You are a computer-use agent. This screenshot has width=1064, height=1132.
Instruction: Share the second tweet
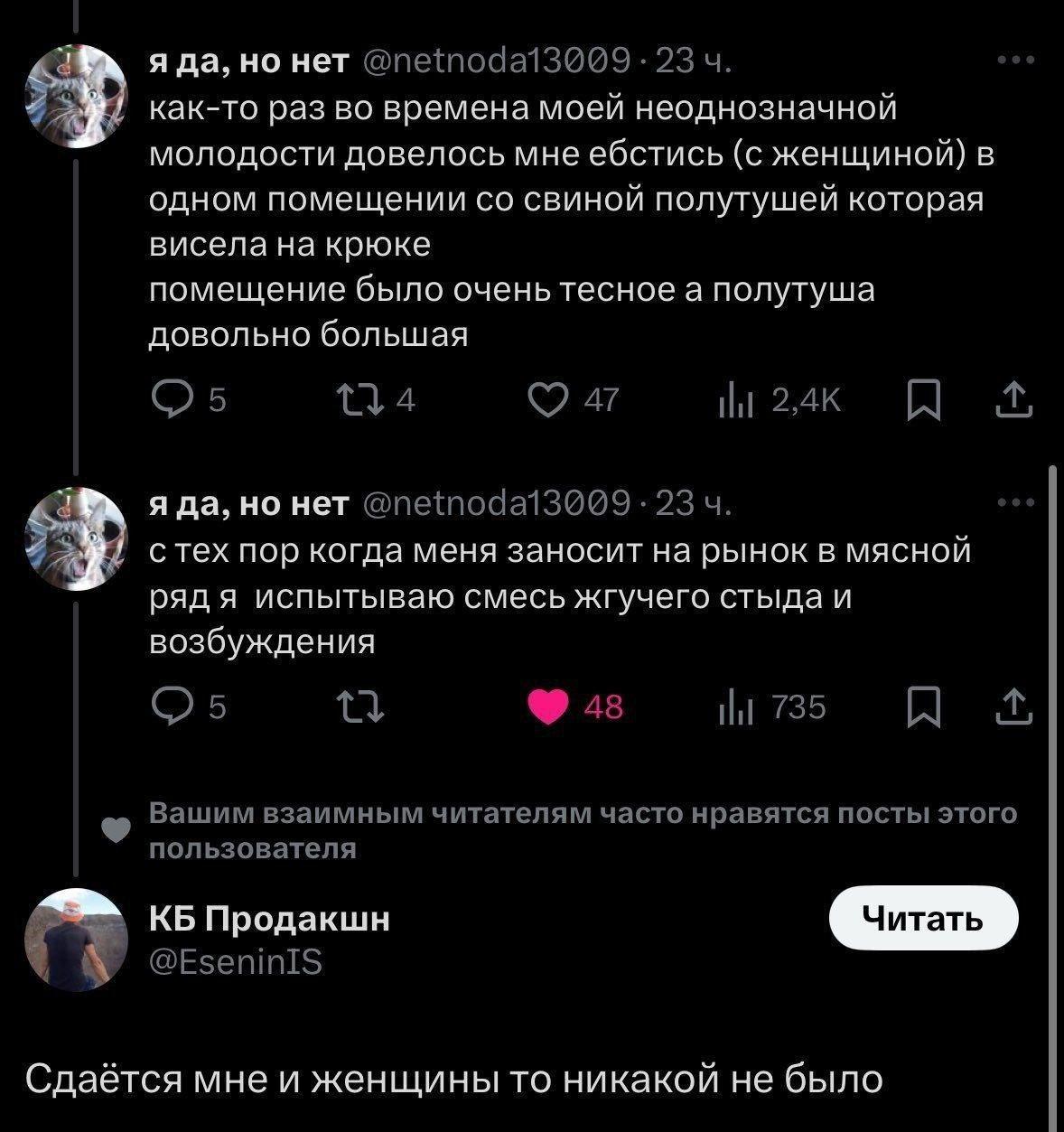[x=1013, y=706]
